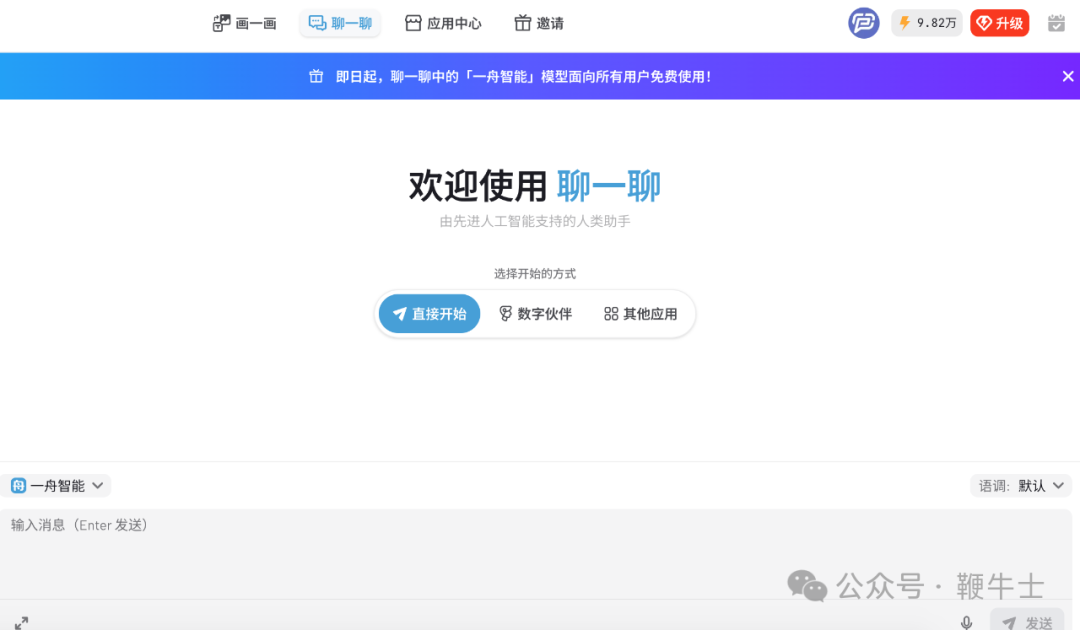Expand the 默认 voice selector

(x=1038, y=485)
